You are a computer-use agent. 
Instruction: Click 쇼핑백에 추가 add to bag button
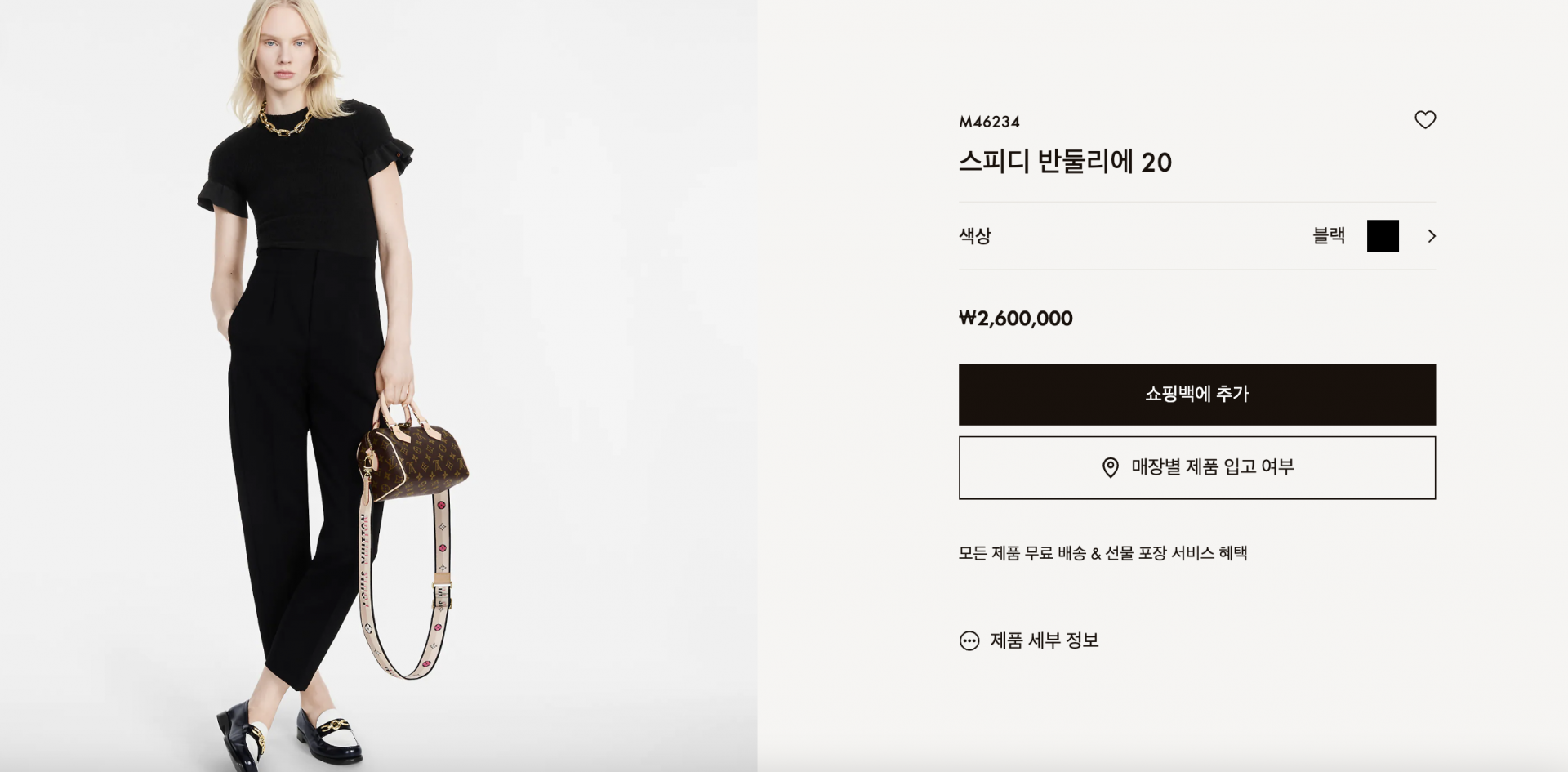[x=1196, y=395]
